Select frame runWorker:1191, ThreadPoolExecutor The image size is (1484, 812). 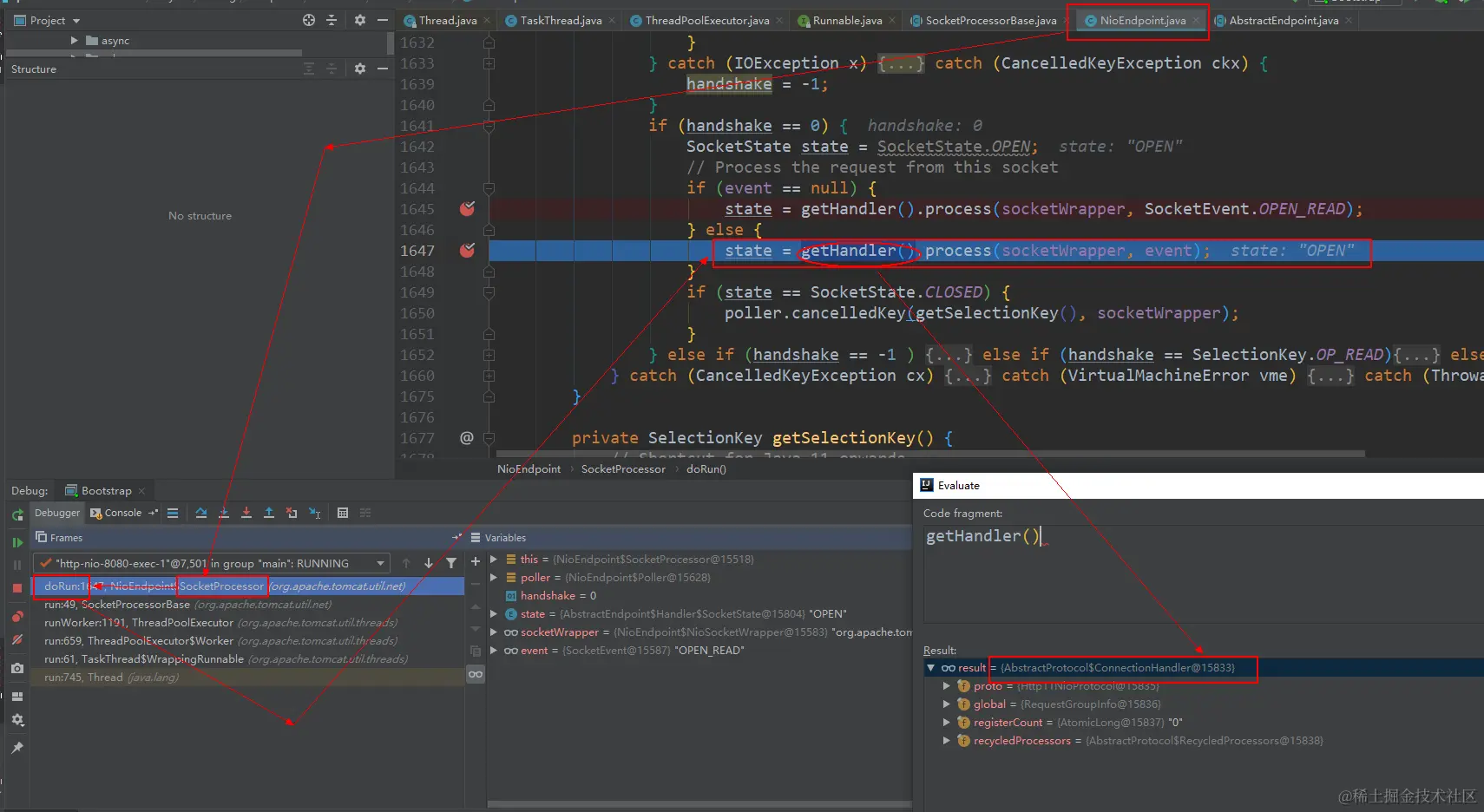247,623
